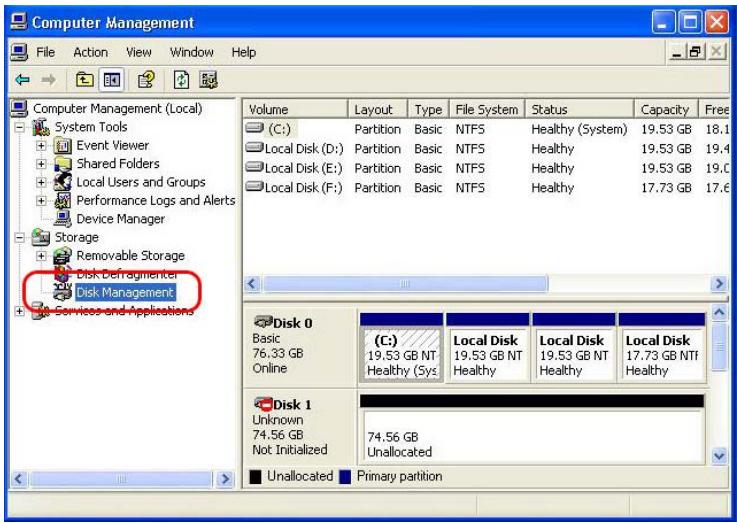The height and width of the screenshot is (523, 737).
Task: Select the Disk 1 not-initialized disk icon
Action: 265,406
